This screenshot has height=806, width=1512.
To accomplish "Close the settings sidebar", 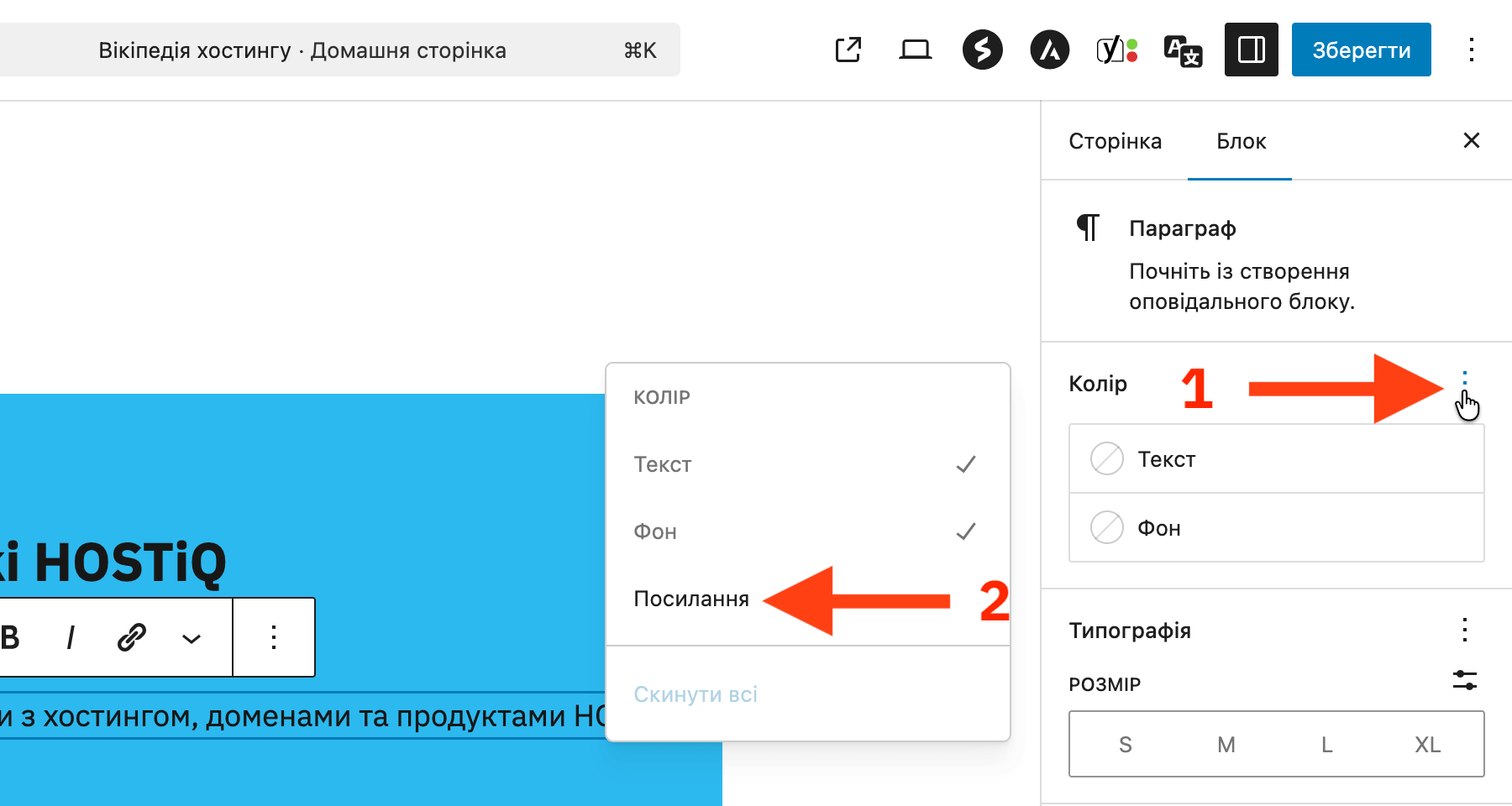I will (1471, 140).
